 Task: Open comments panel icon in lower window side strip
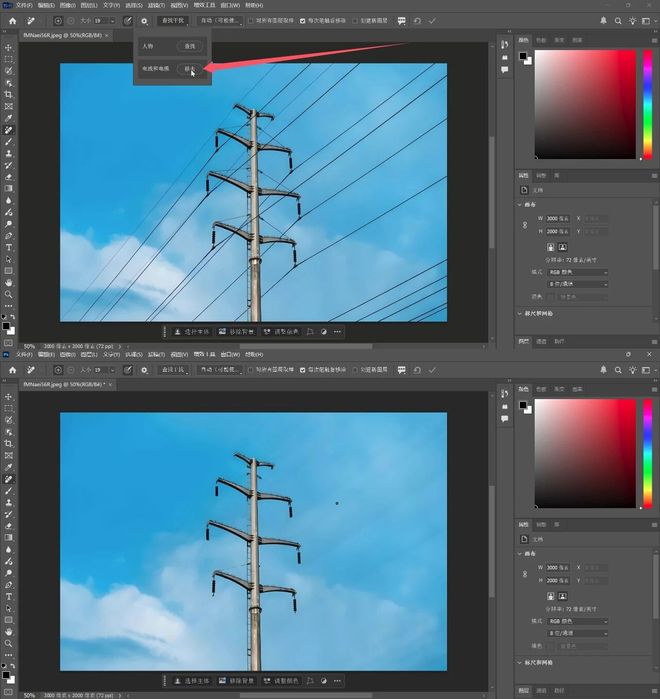[x=504, y=419]
